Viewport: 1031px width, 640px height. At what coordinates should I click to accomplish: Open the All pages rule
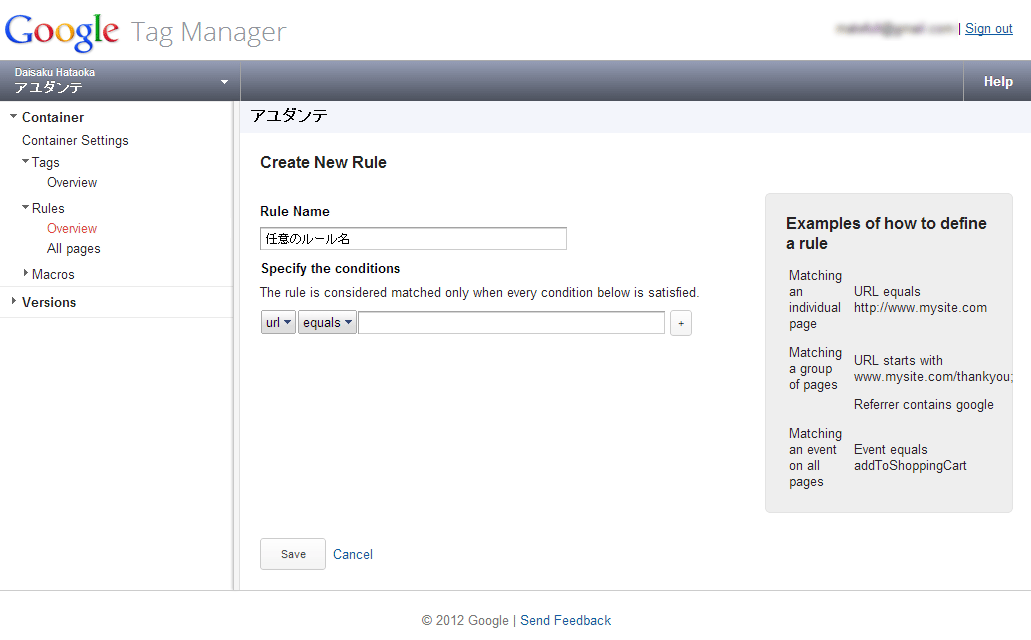tap(74, 249)
